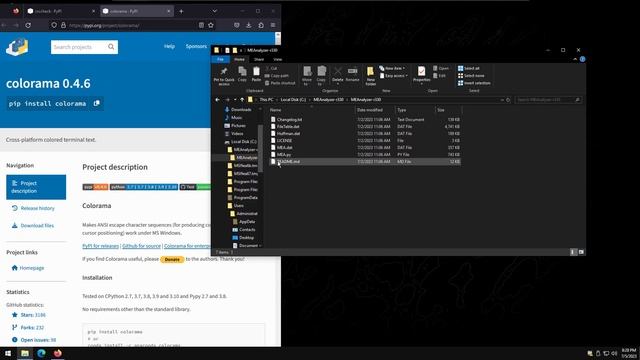Select the Changelog.txt file
The image size is (640, 360).
[365, 120]
